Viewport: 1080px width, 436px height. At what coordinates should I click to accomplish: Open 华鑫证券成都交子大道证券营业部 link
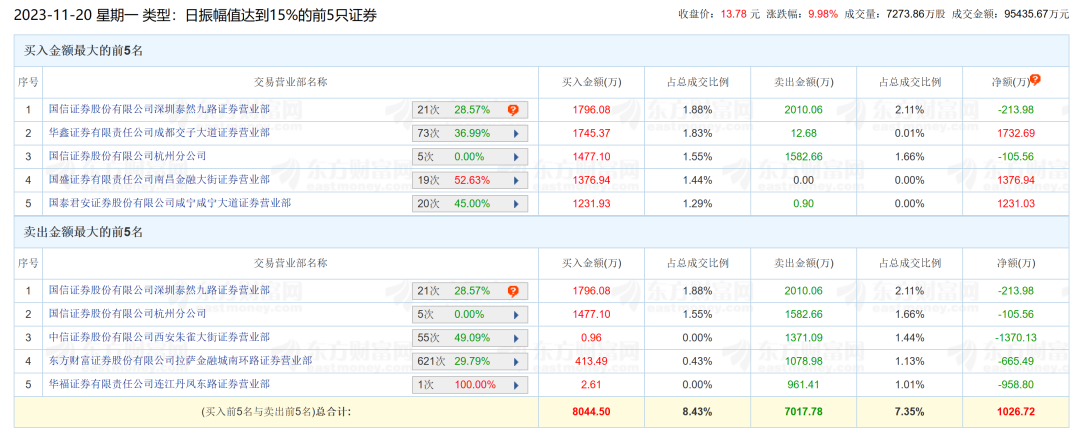click(159, 132)
